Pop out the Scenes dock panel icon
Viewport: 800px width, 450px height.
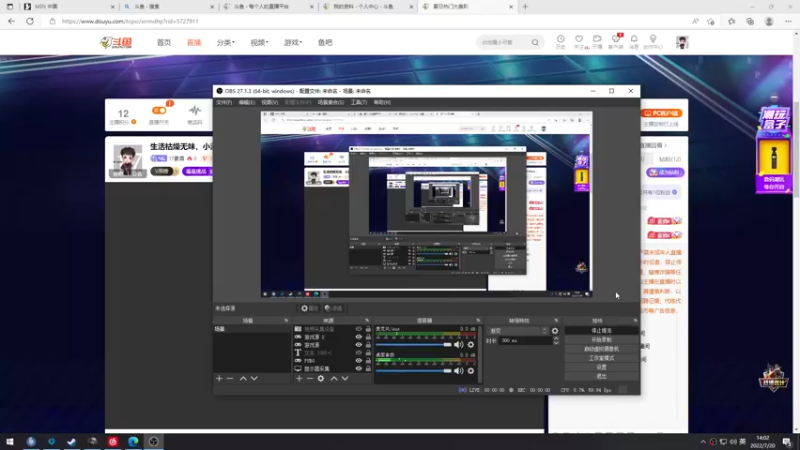pos(286,320)
